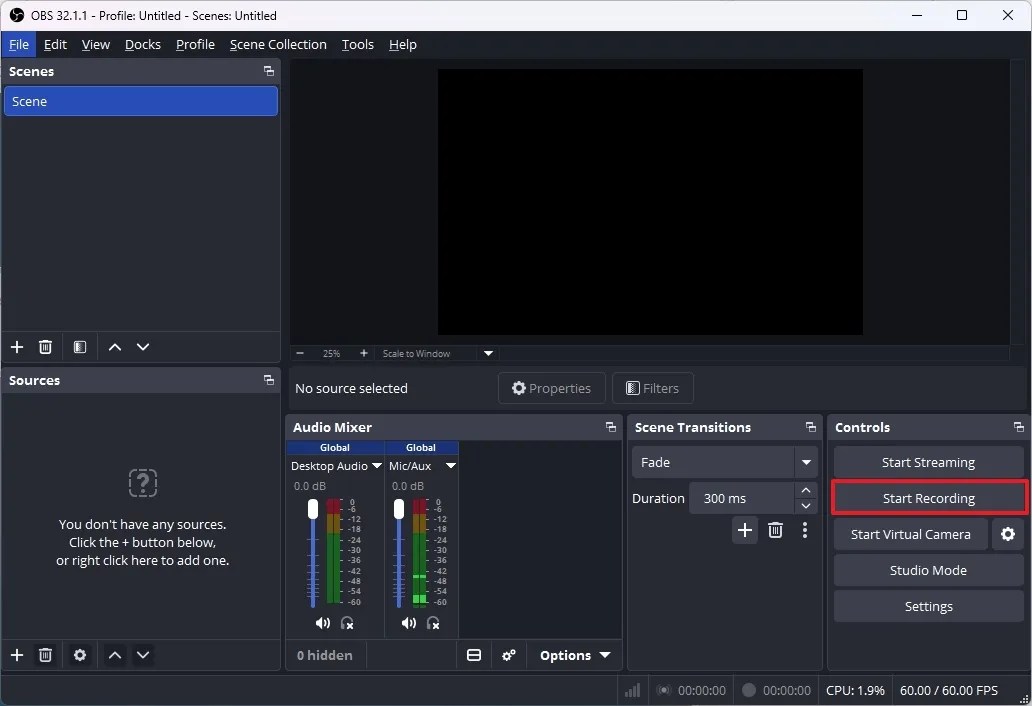Click the OBS logo in title bar
Screen dimensions: 1032x706
[17, 15]
